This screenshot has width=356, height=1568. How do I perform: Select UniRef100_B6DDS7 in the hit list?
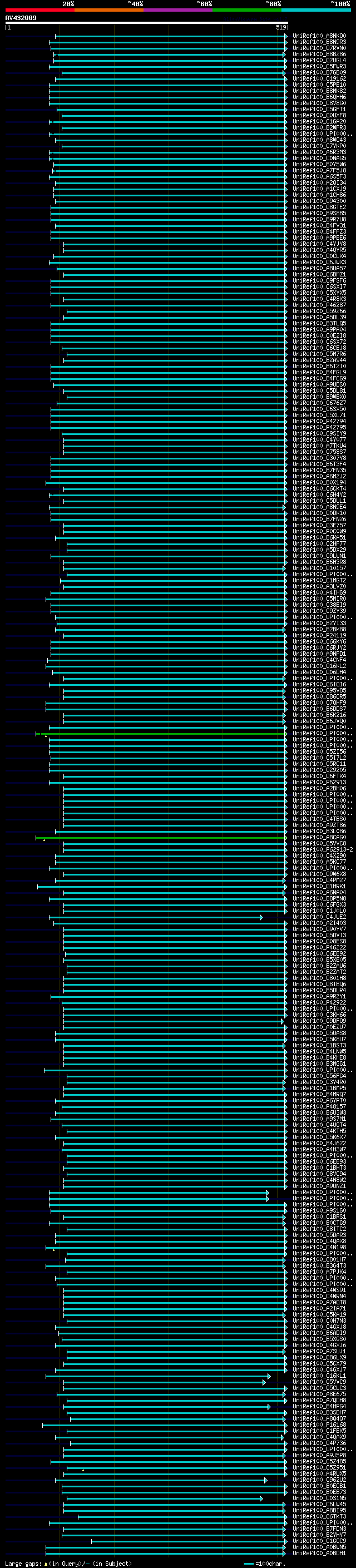click(319, 709)
